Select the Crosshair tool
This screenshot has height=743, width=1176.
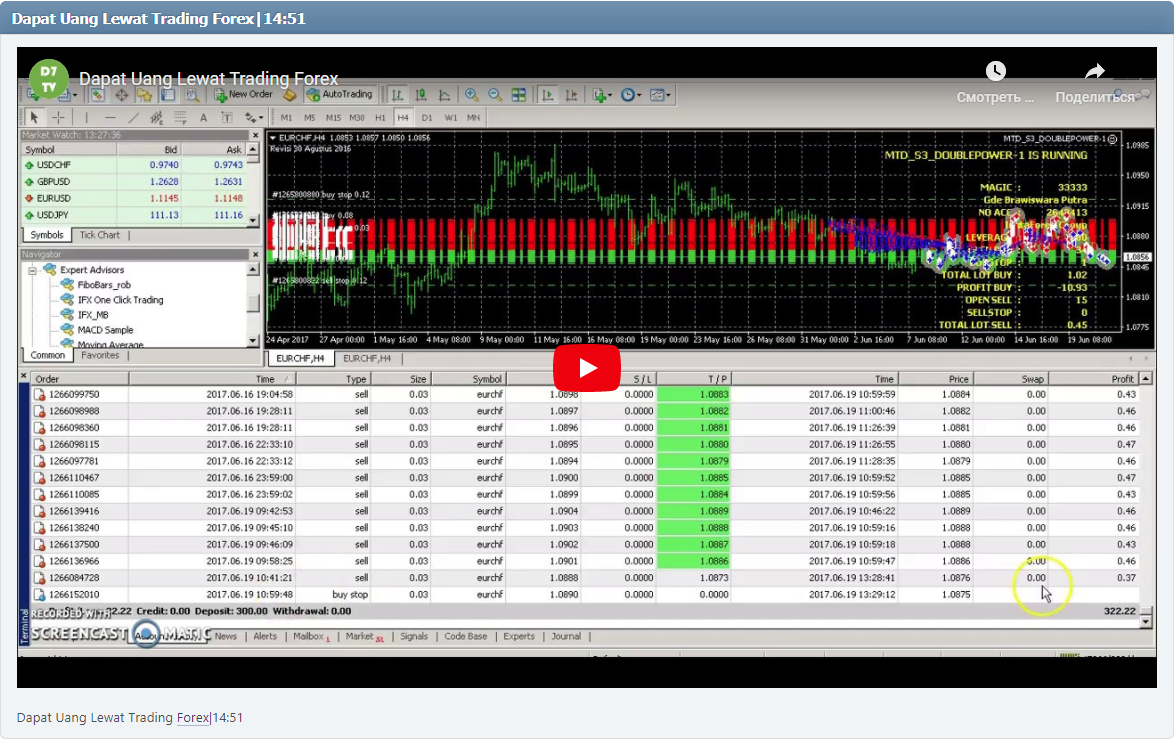point(59,117)
